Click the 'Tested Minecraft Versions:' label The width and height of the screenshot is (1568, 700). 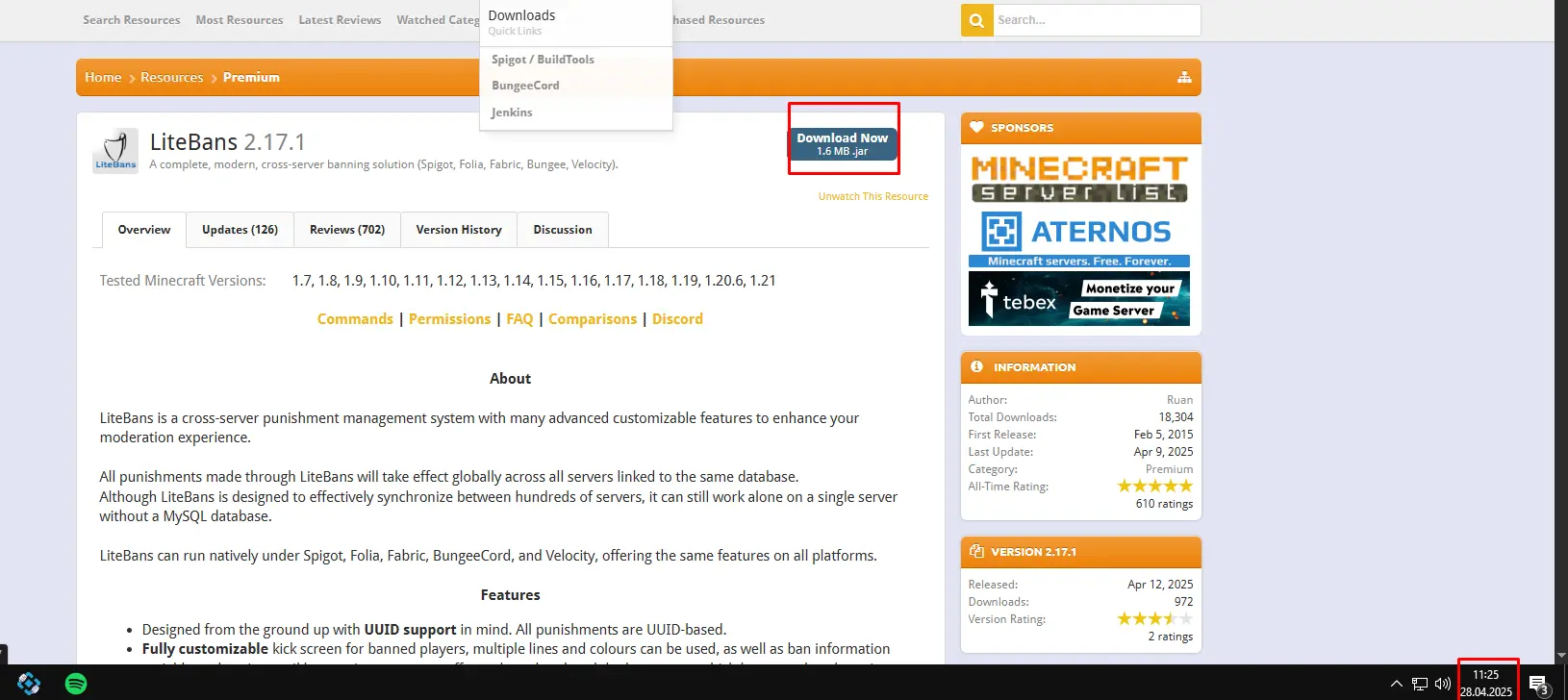click(183, 281)
